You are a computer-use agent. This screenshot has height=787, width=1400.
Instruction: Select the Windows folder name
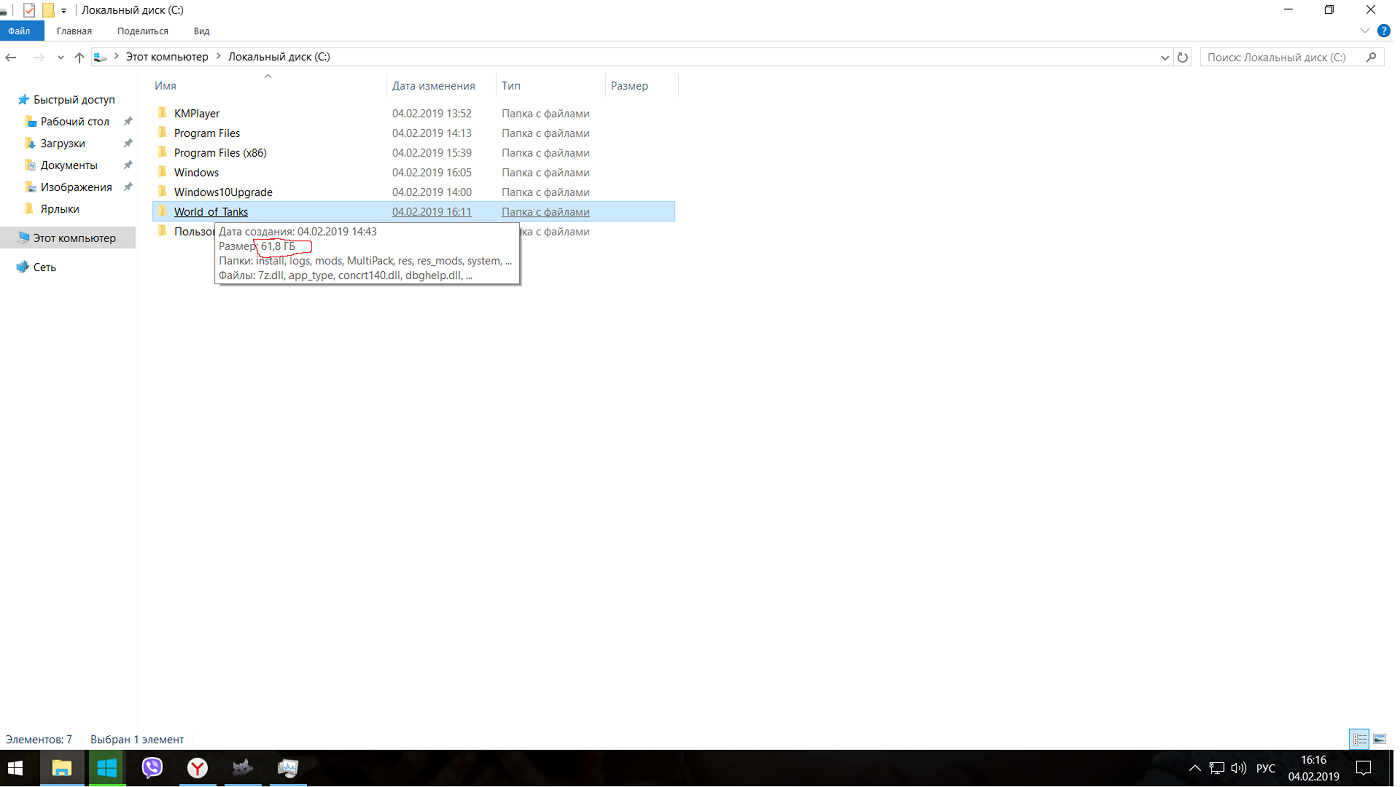196,172
